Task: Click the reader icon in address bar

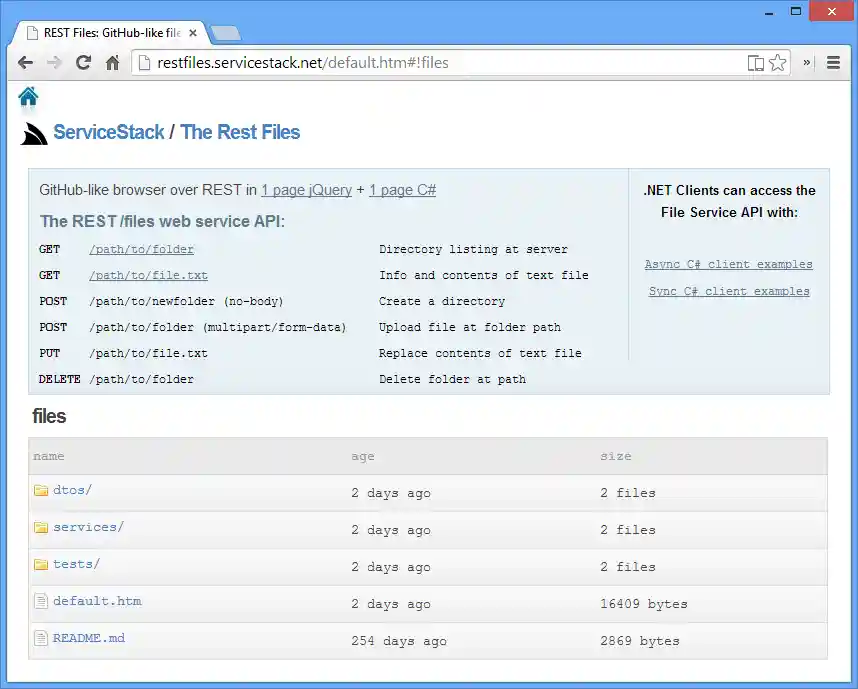Action: pos(755,63)
